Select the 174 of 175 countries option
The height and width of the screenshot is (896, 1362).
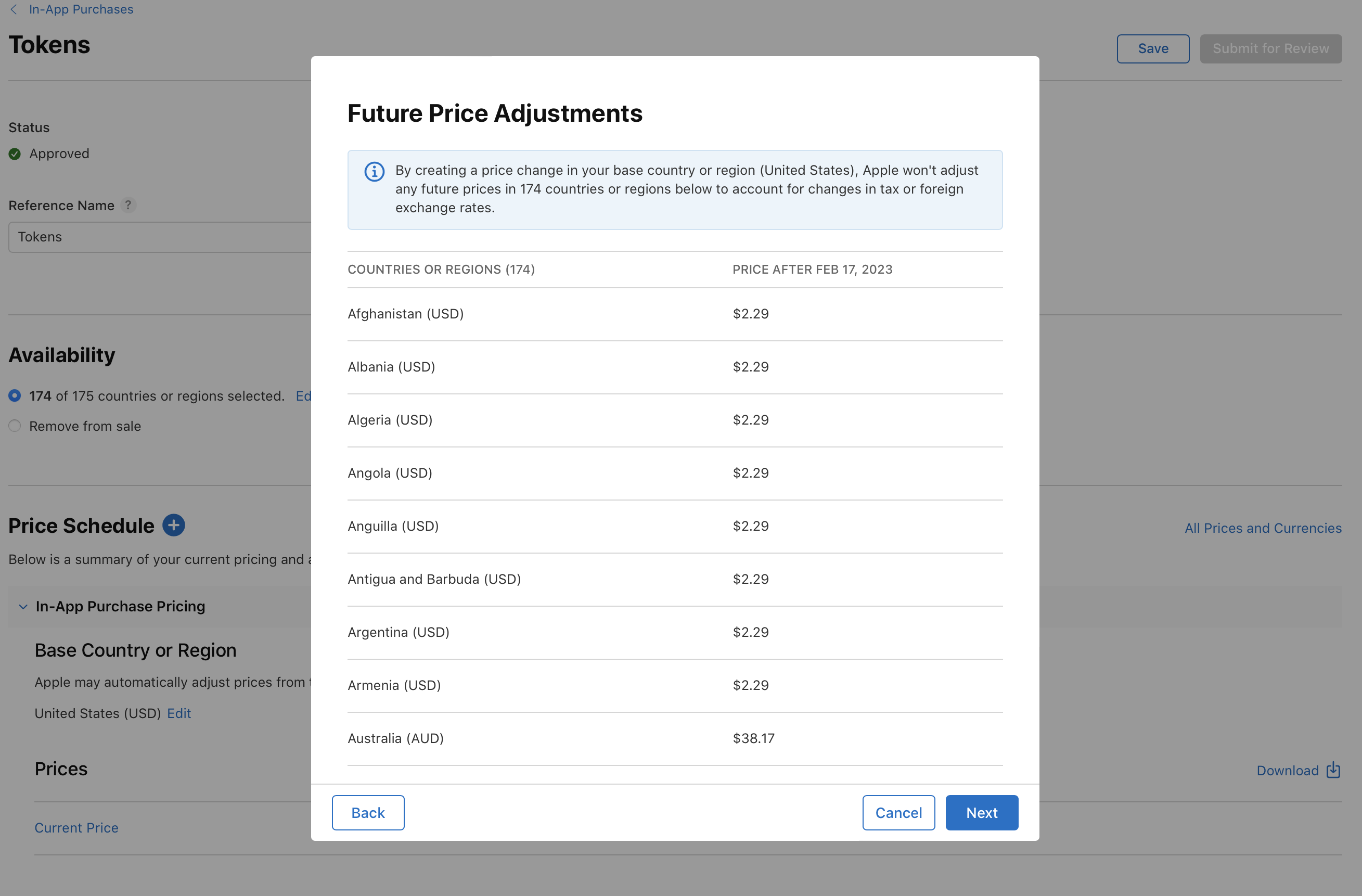(15, 395)
